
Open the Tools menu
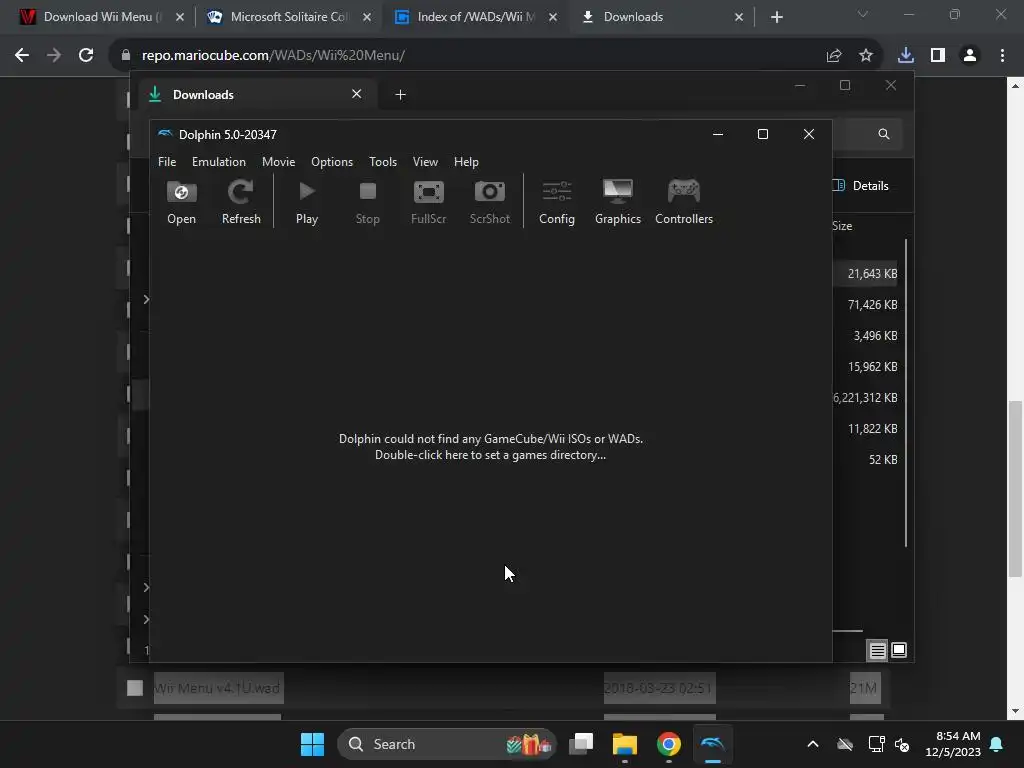point(383,161)
